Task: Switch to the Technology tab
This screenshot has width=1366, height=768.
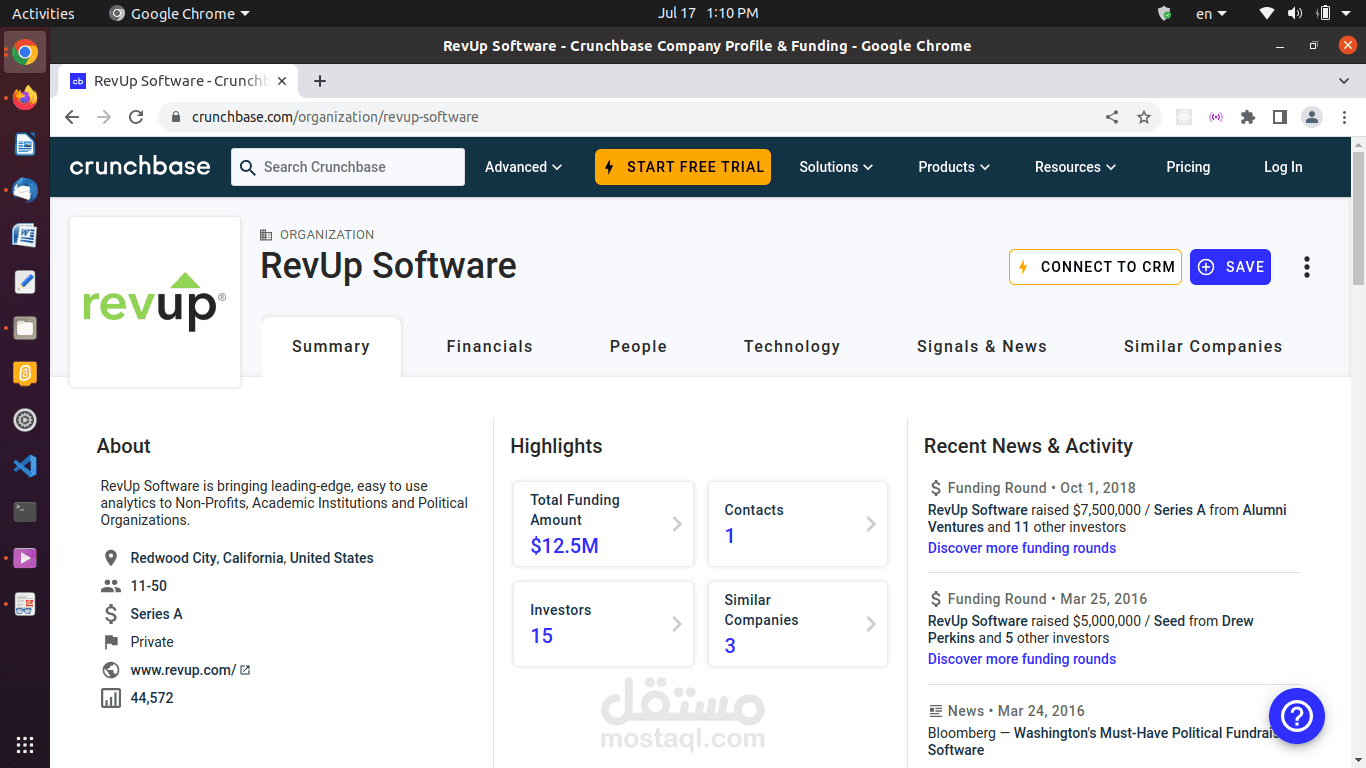Action: pyautogui.click(x=792, y=347)
